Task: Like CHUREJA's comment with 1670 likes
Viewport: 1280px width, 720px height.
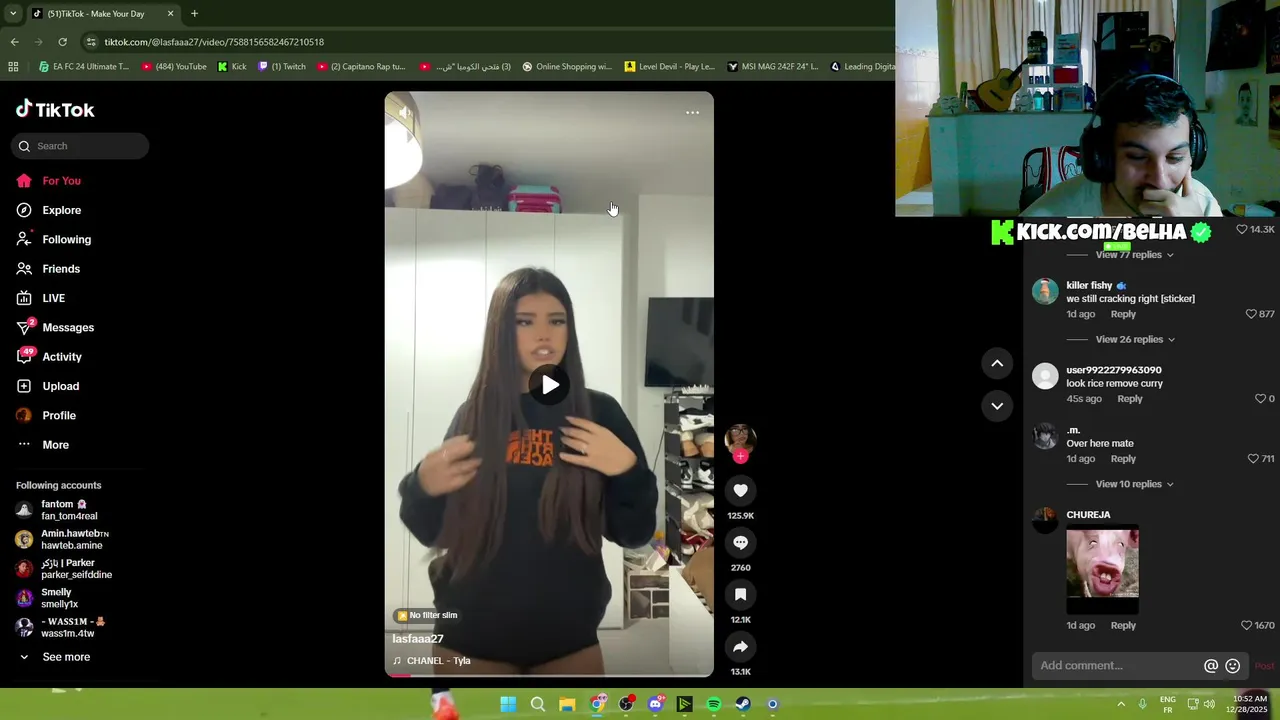Action: pos(1246,626)
